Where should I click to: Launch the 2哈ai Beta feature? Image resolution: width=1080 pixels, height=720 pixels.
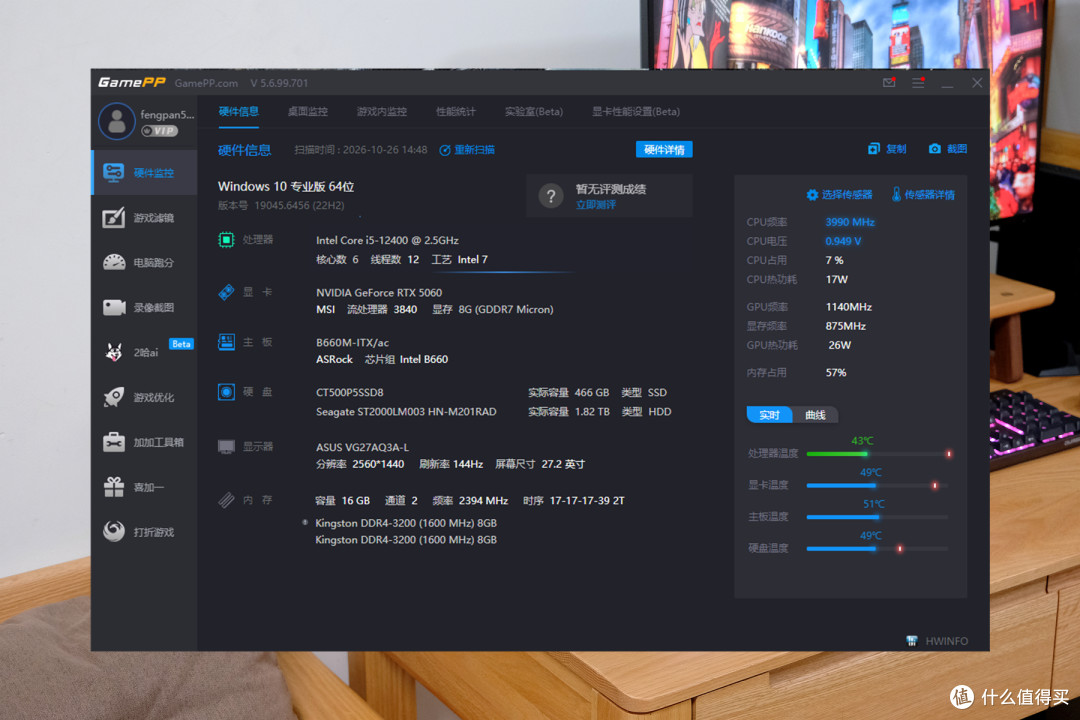145,352
